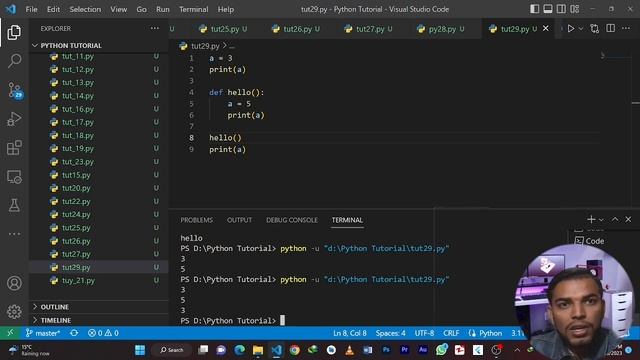Click Ln 8, Col 8 cursor position
640x360 pixels.
point(350,333)
